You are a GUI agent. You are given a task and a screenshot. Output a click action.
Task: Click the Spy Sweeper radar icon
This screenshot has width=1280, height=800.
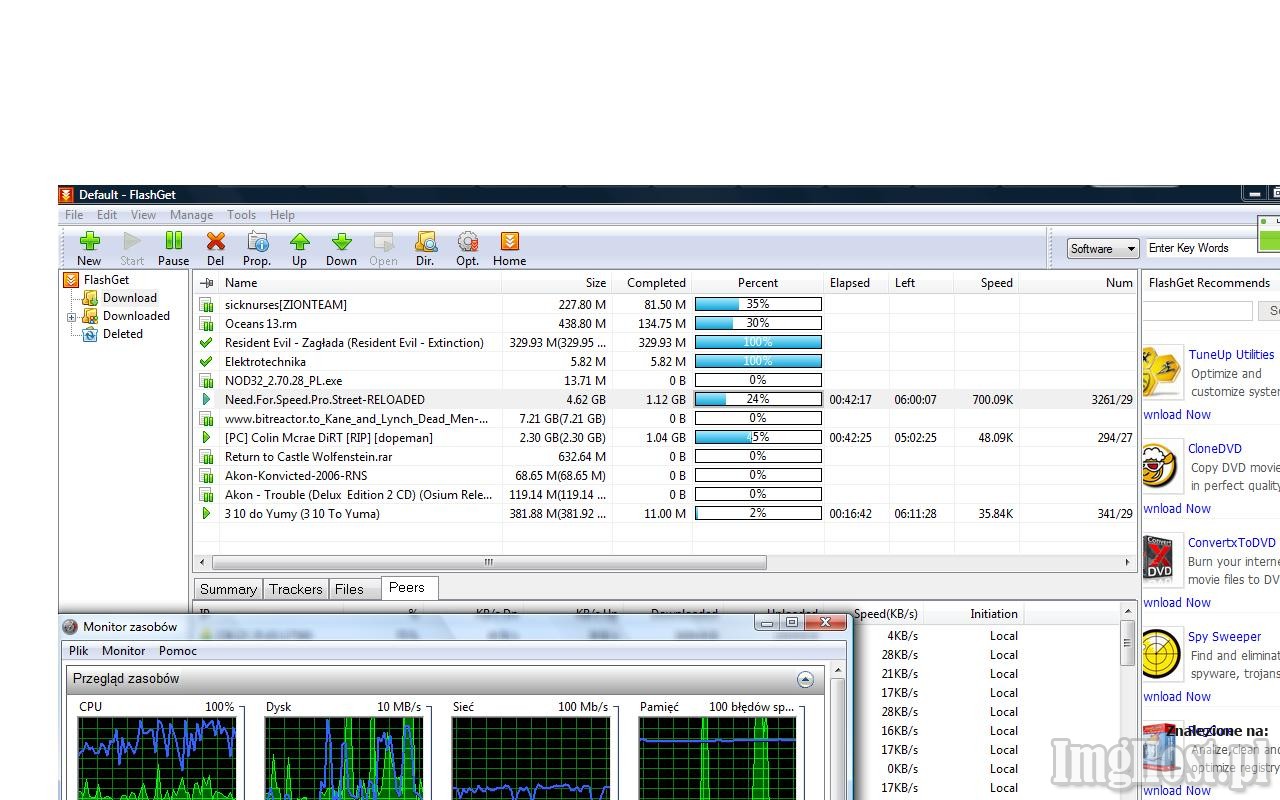(1161, 655)
